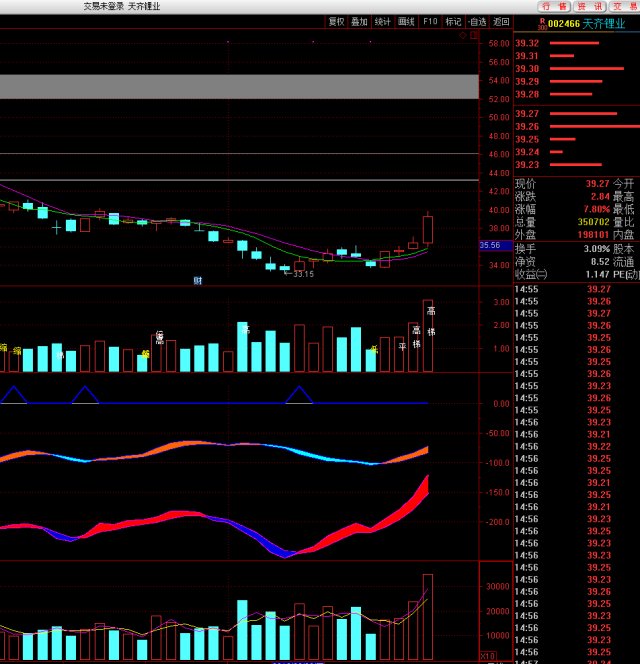Open F10 company information

[x=430, y=21]
